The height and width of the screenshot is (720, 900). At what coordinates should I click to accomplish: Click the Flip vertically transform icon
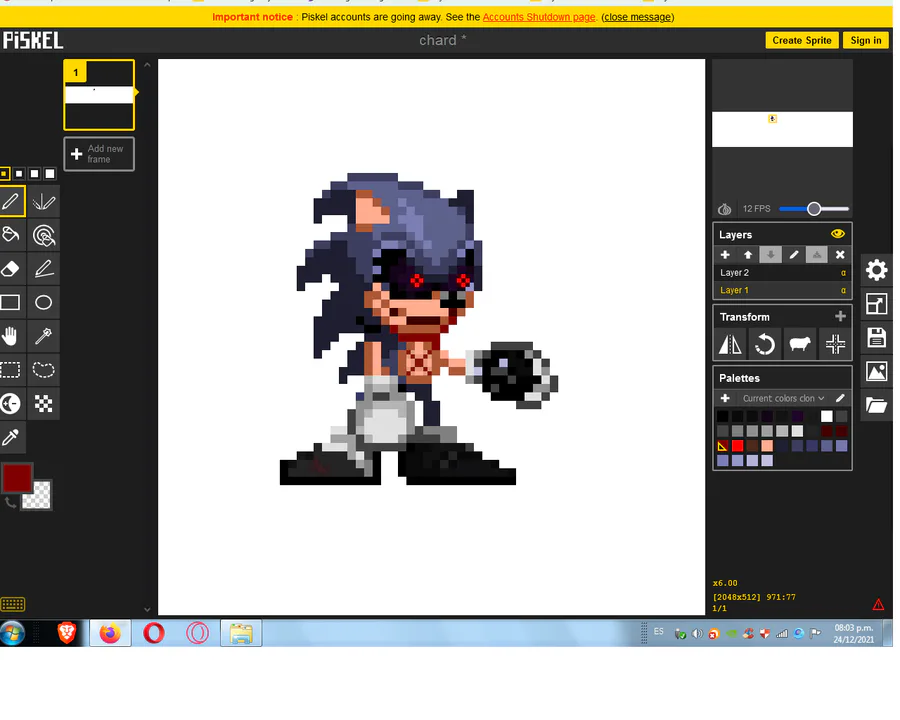click(x=730, y=344)
